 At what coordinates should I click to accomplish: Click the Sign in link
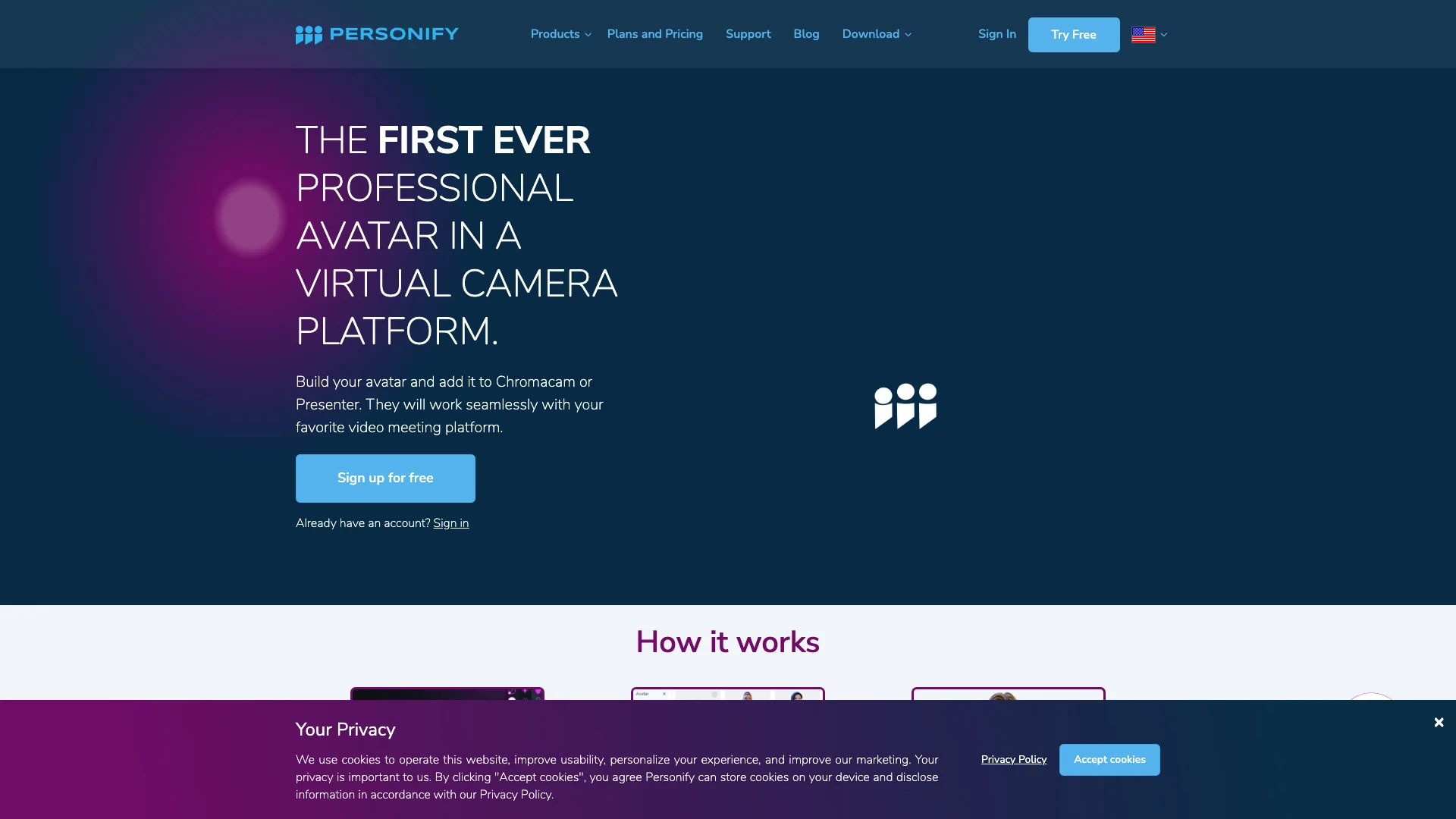pyautogui.click(x=451, y=522)
